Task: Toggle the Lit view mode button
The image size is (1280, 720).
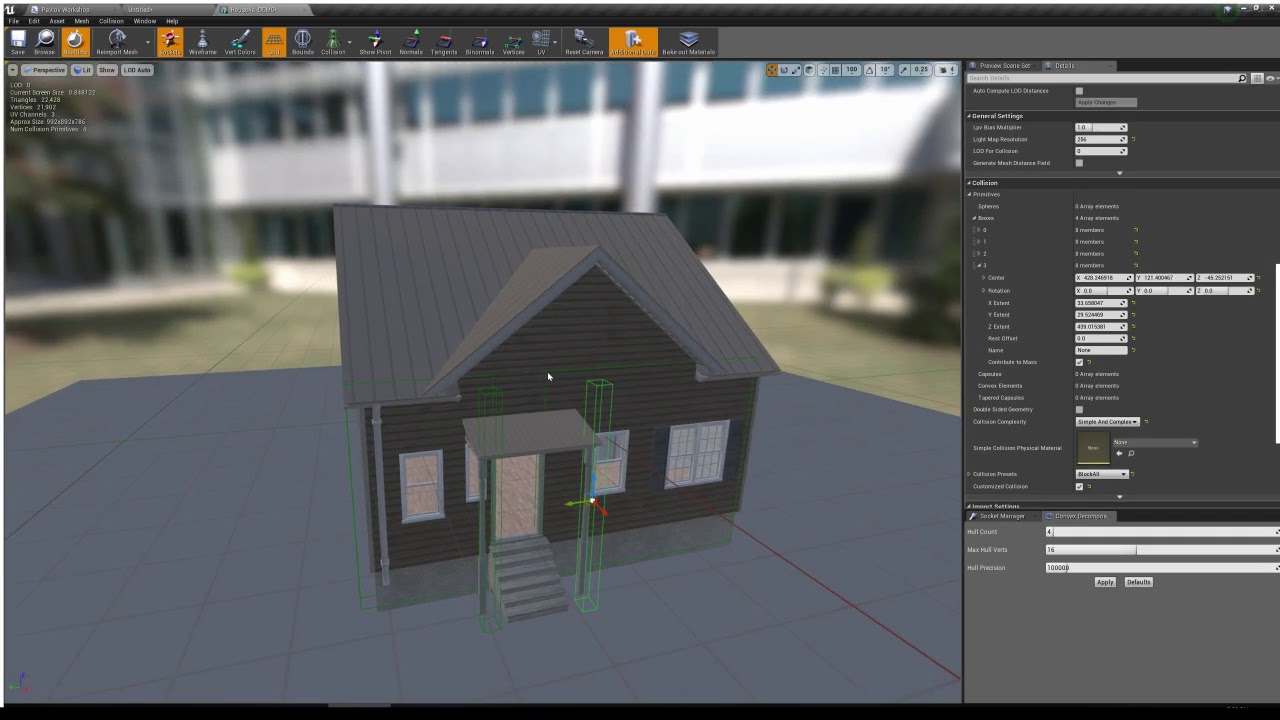Action: click(82, 70)
